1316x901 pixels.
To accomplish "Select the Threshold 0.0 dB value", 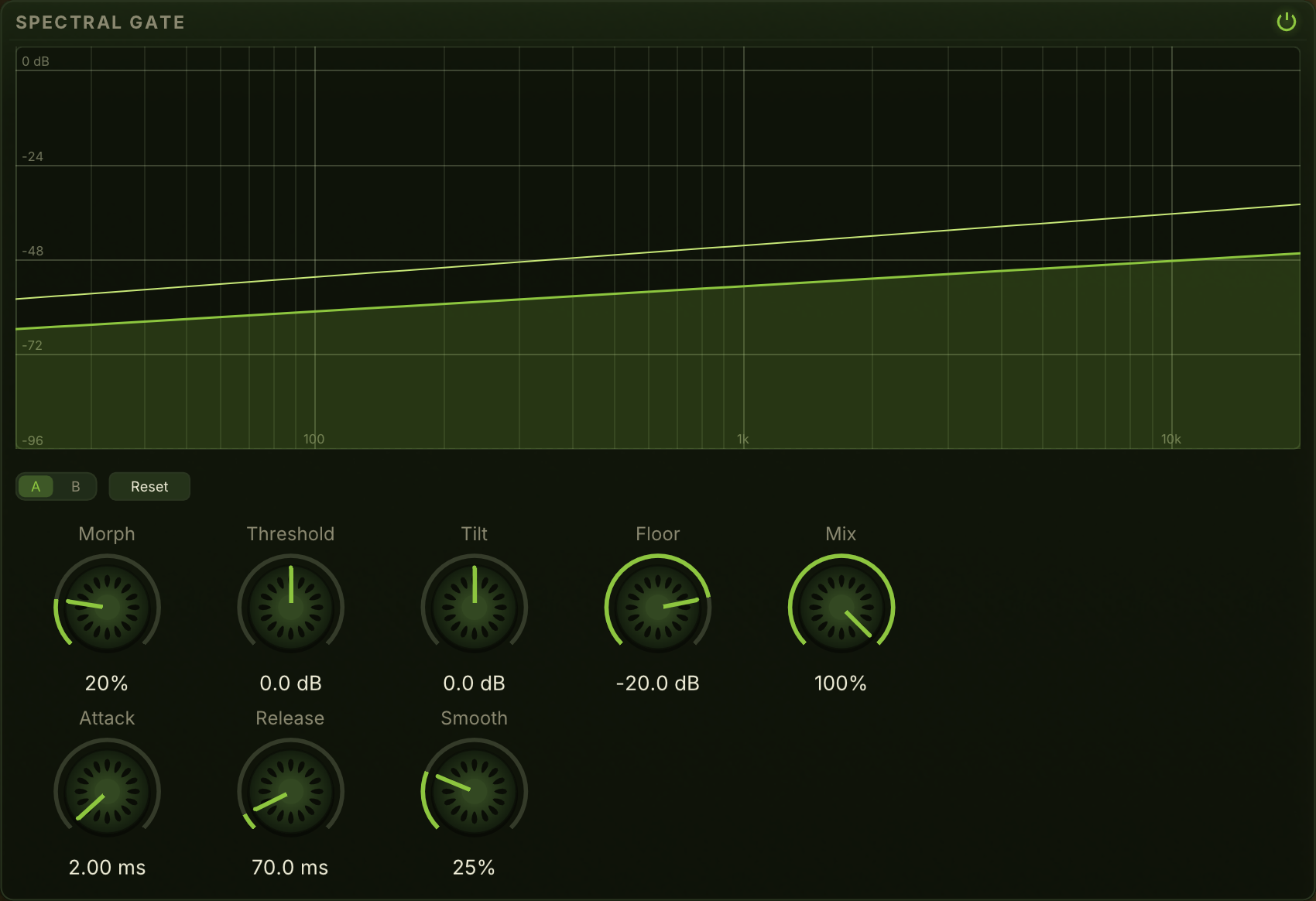I will tap(290, 683).
